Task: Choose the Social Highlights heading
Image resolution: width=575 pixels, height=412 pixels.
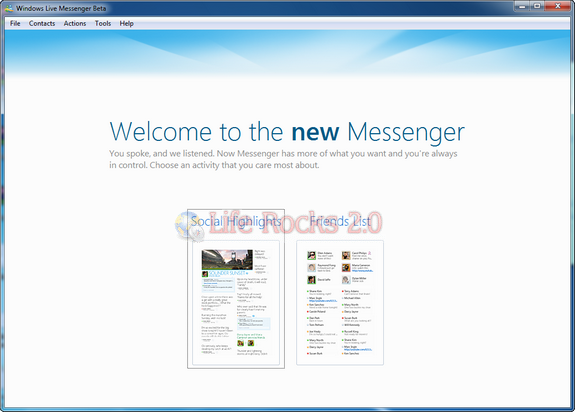Action: click(236, 221)
